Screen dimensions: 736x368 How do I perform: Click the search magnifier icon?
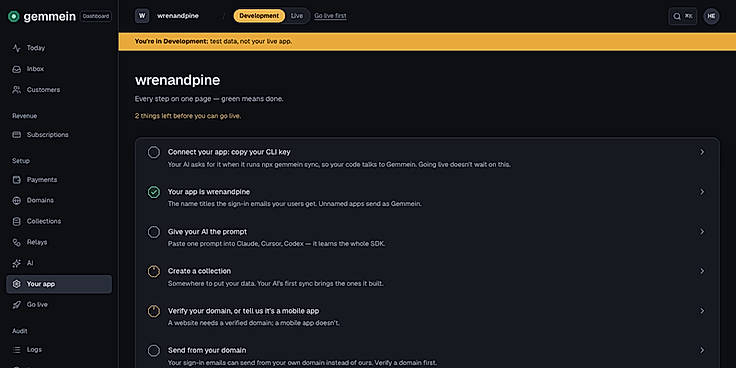(676, 16)
